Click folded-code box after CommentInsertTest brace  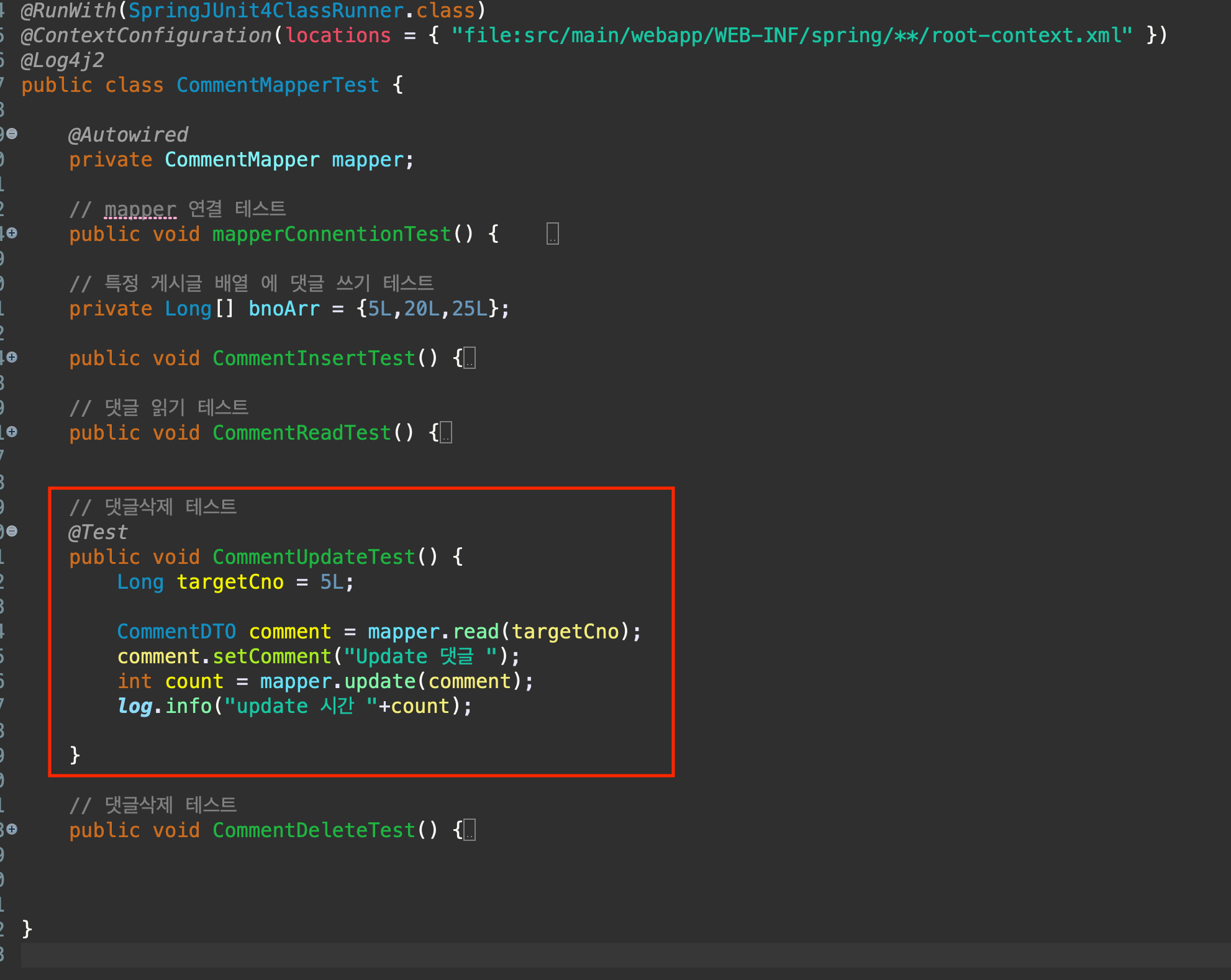[470, 358]
